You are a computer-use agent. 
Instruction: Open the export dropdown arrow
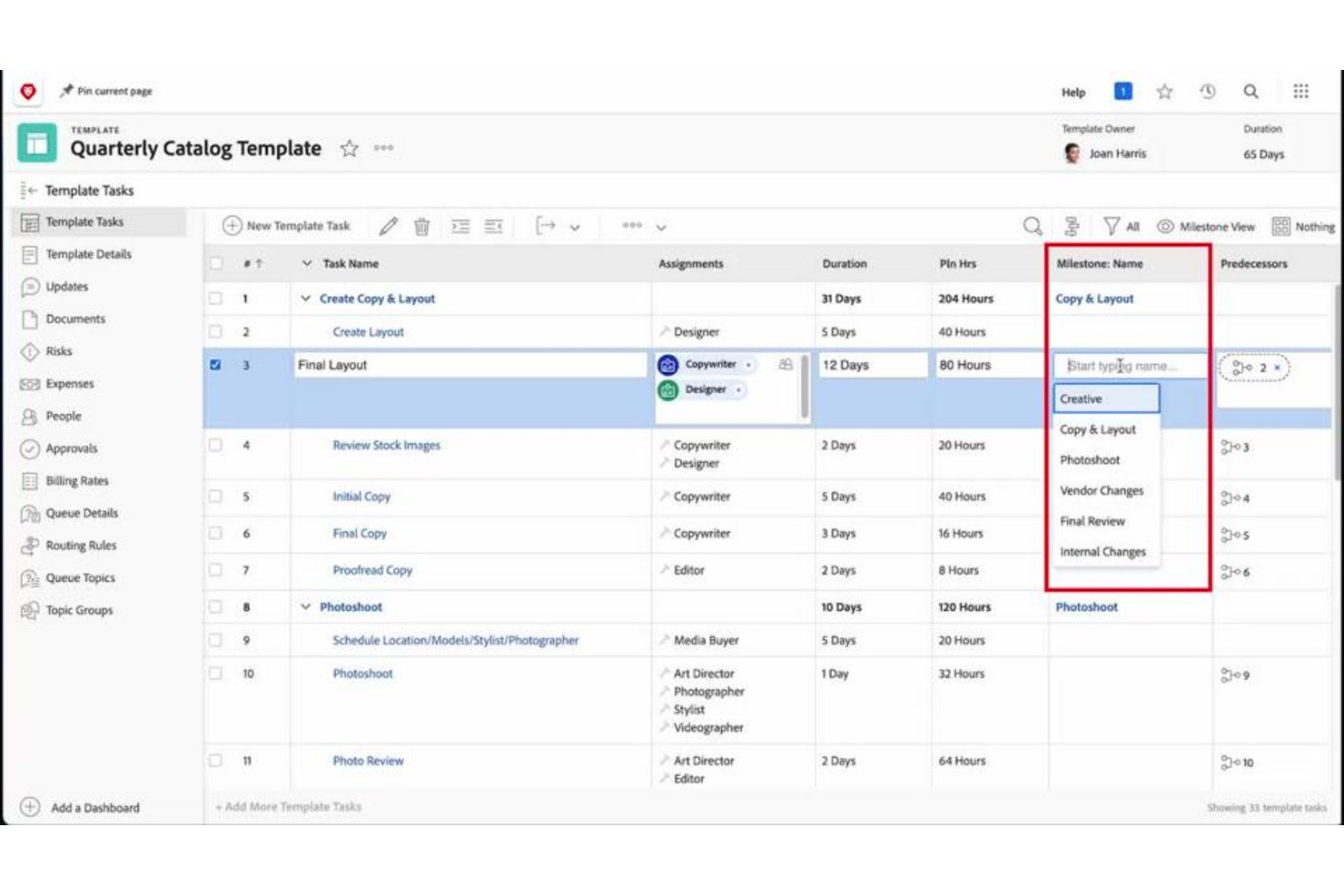pos(575,227)
